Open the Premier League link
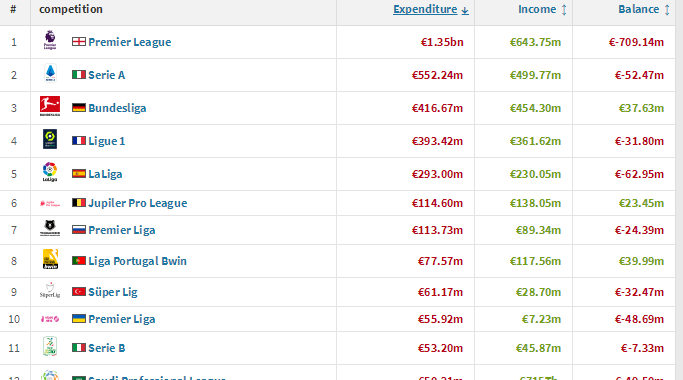Image resolution: width=683 pixels, height=380 pixels. tap(130, 42)
